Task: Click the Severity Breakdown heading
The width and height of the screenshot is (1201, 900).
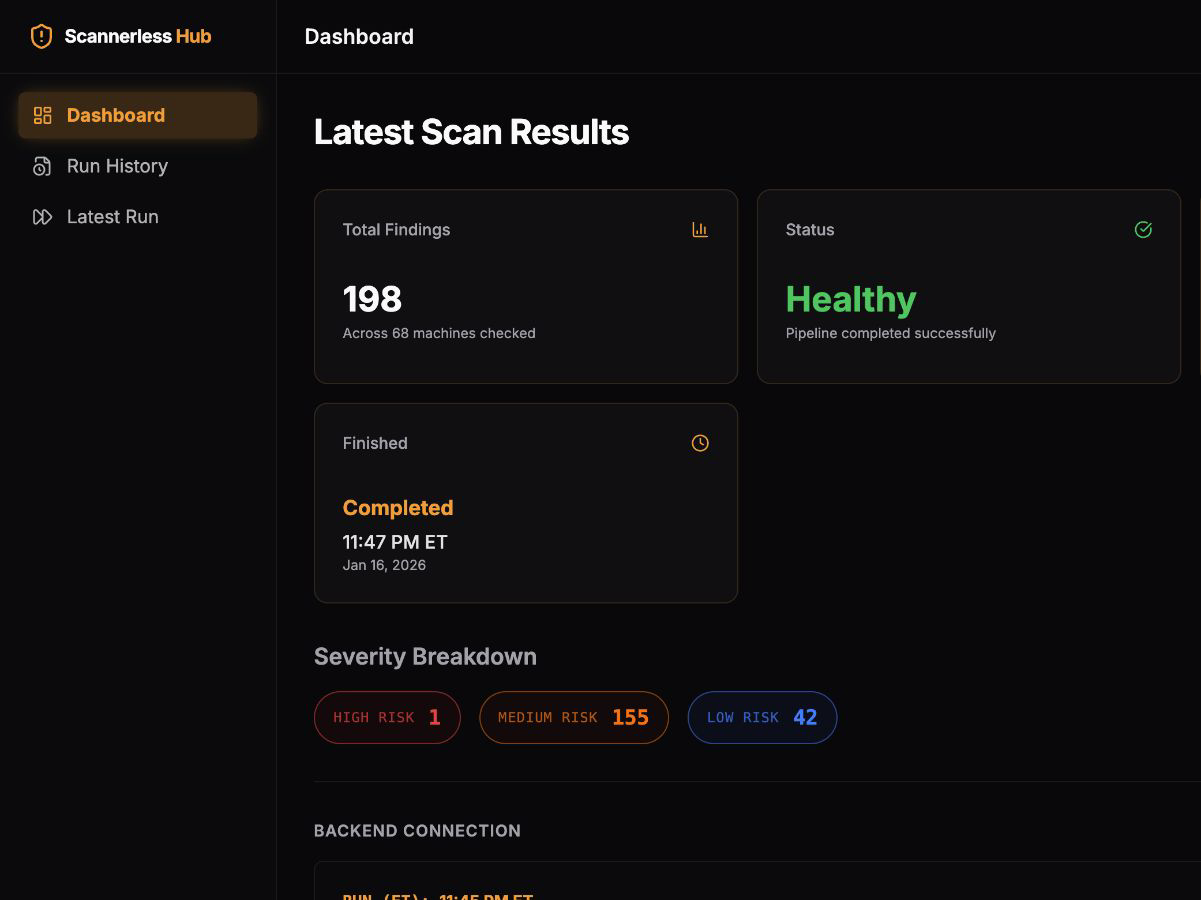Action: click(425, 657)
